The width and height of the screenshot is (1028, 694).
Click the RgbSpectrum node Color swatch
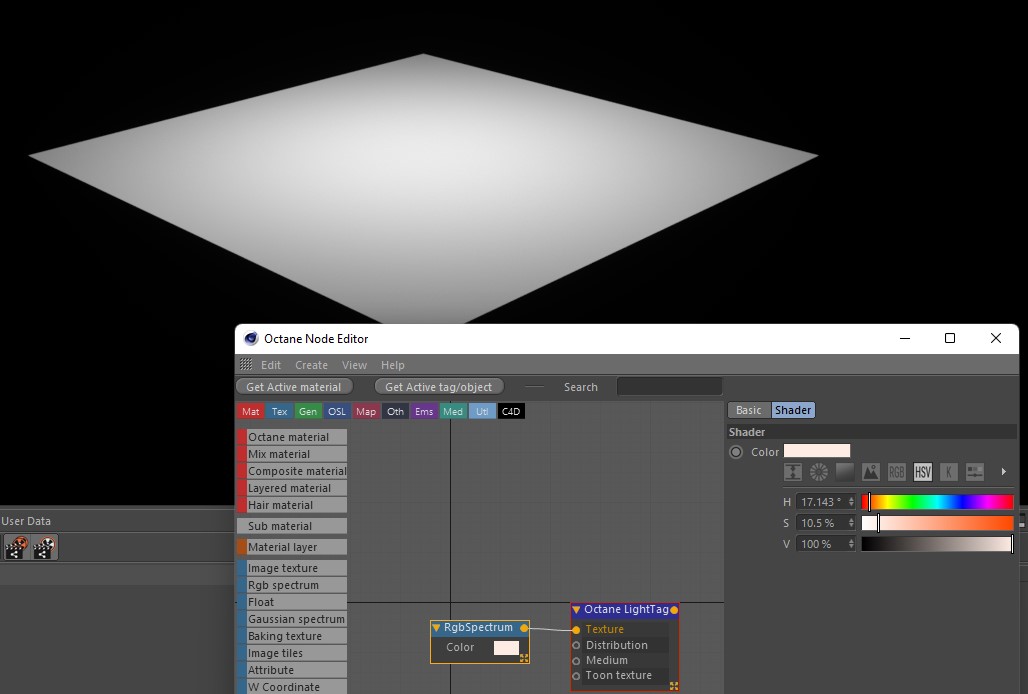pos(506,647)
